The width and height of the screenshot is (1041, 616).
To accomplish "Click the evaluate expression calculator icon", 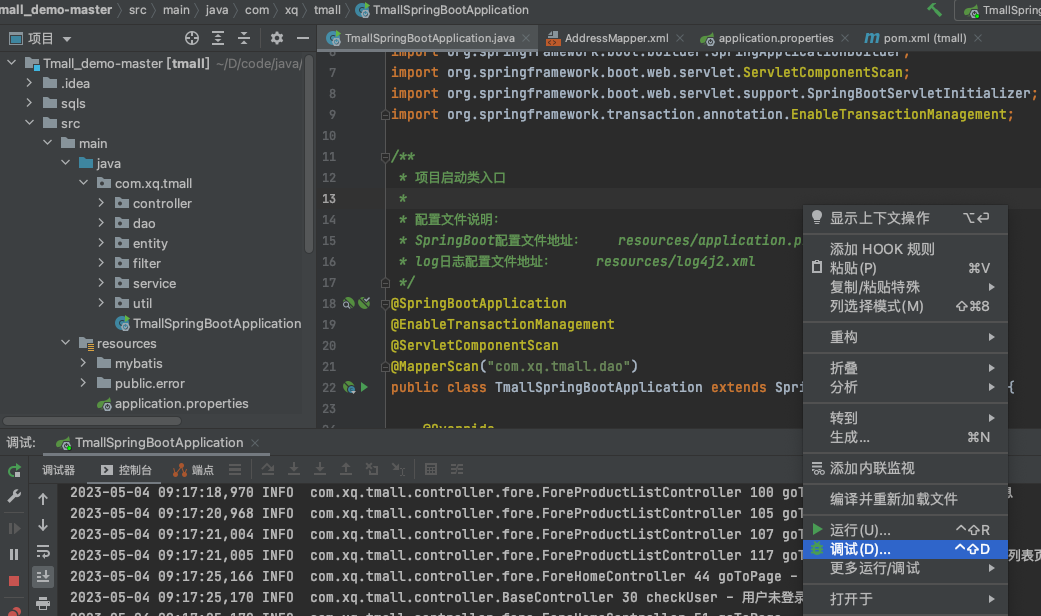I will pos(431,469).
